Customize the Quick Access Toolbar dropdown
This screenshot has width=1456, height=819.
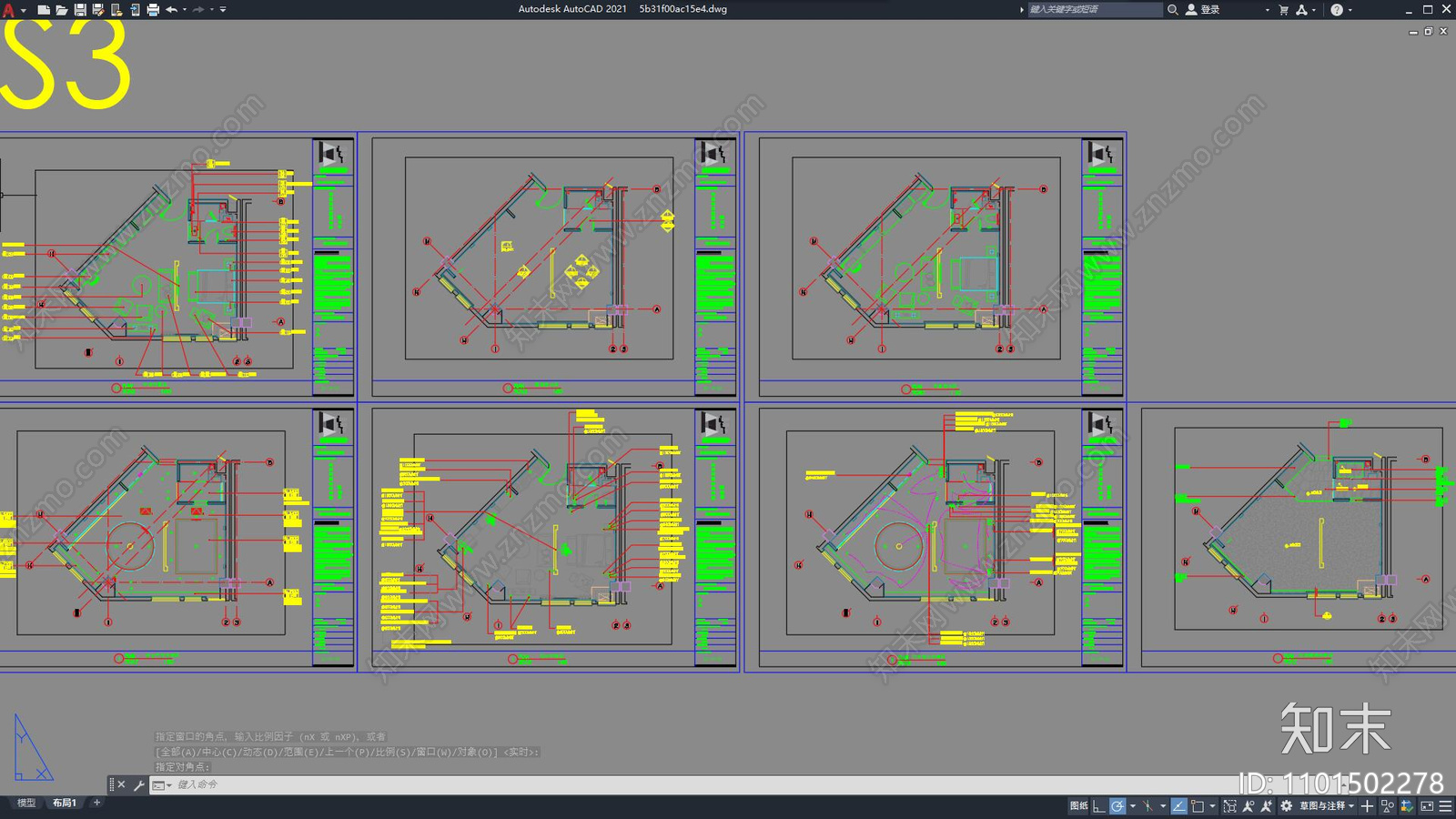pyautogui.click(x=223, y=10)
